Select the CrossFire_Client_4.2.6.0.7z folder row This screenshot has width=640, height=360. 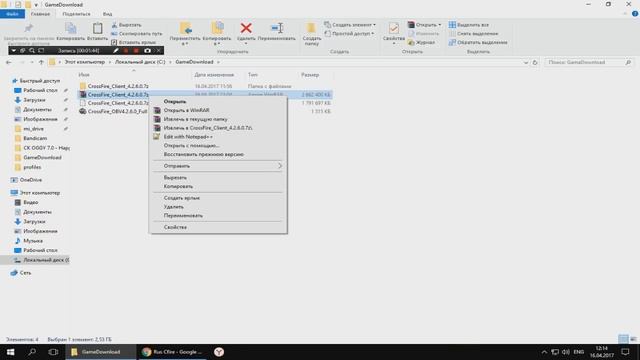tap(204, 86)
